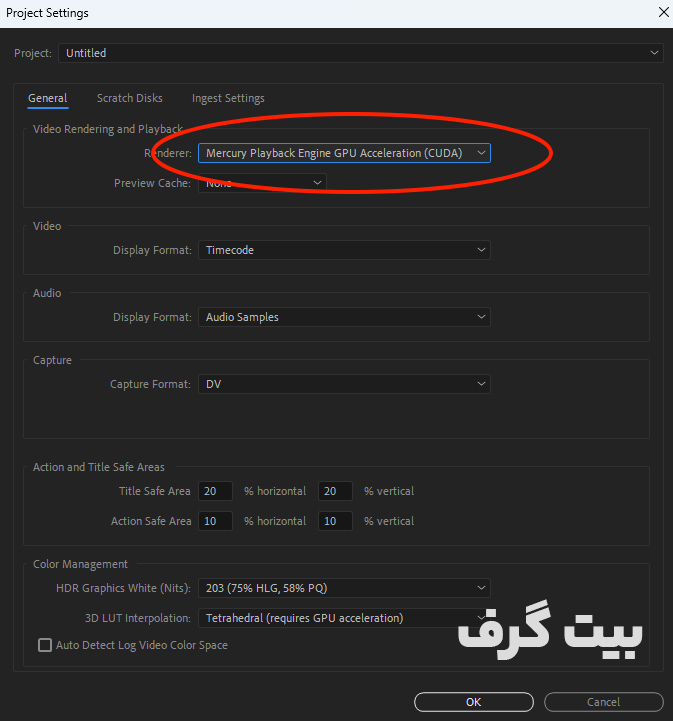
Task: Open the 3D LUT Interpolation dropdown
Action: (344, 618)
